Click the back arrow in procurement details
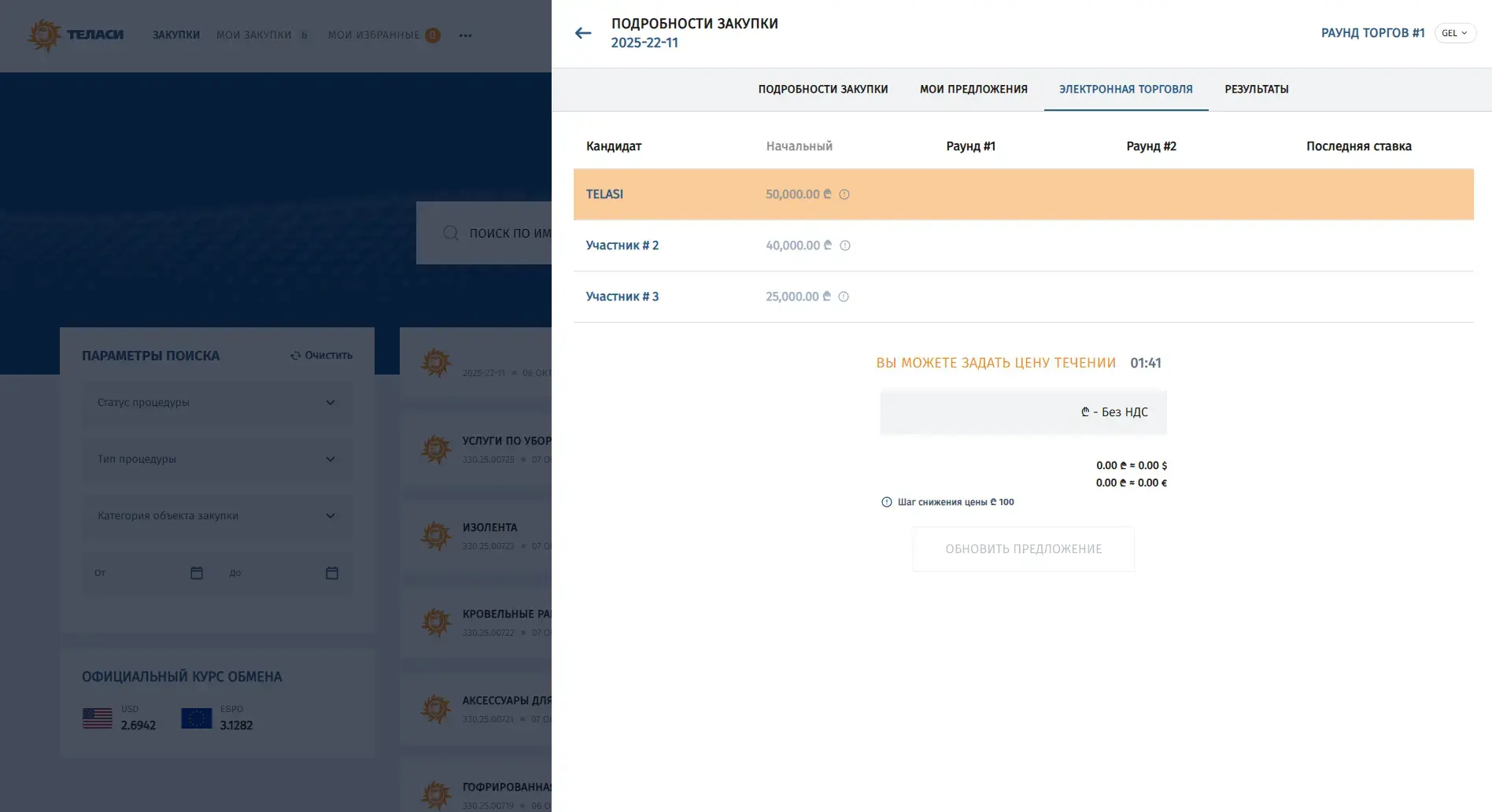Screen dimensions: 1492x812 point(582,33)
